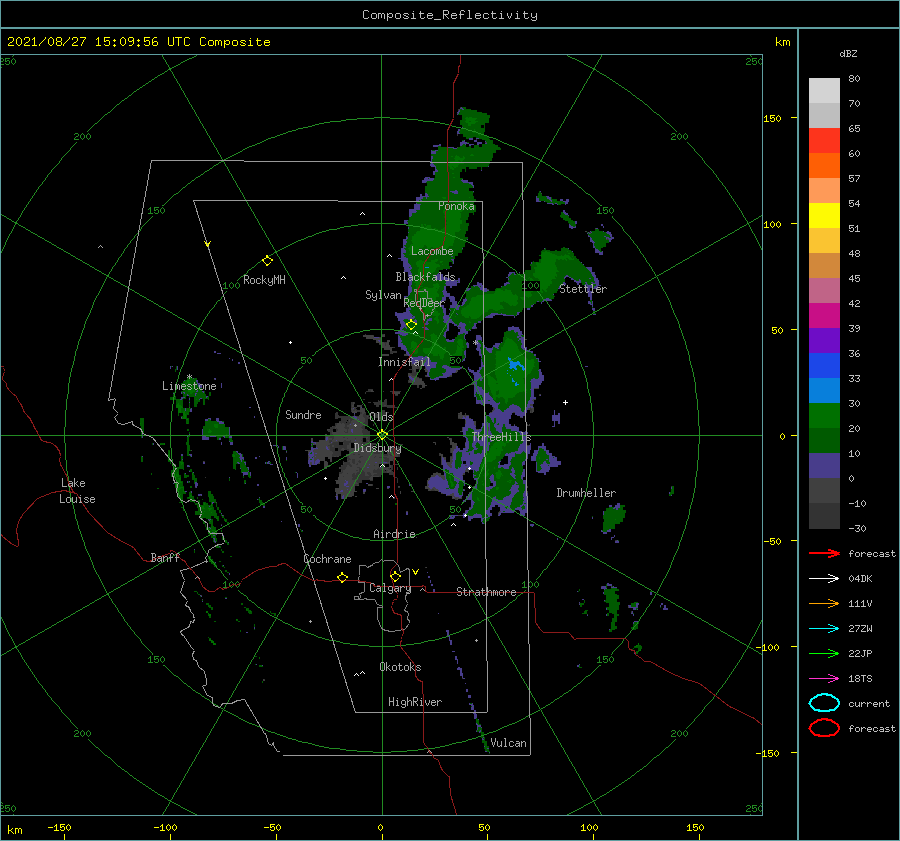Click the Lake Louise label
900x841 pixels.
coord(77,491)
